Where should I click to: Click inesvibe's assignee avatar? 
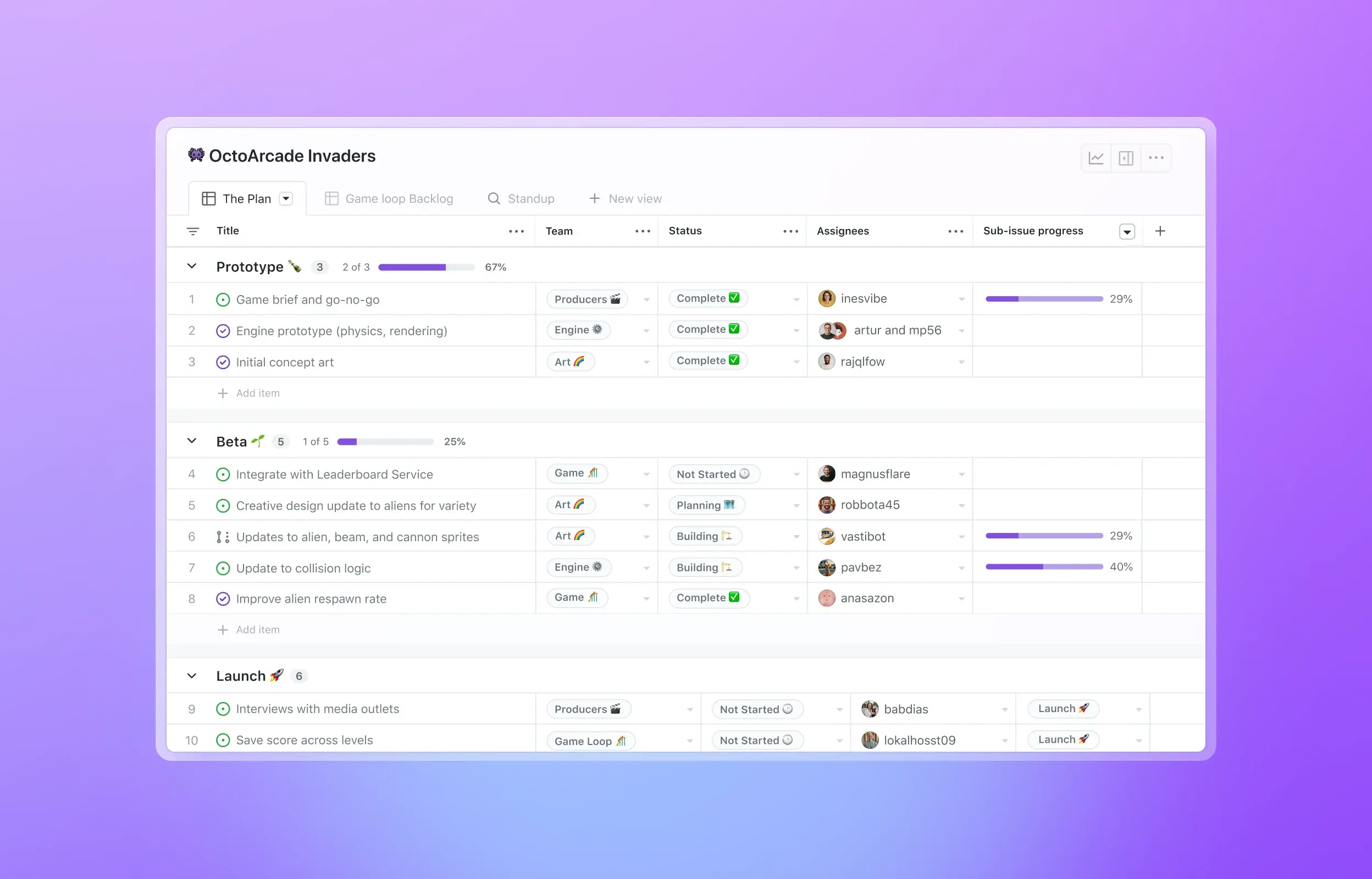pyautogui.click(x=826, y=298)
